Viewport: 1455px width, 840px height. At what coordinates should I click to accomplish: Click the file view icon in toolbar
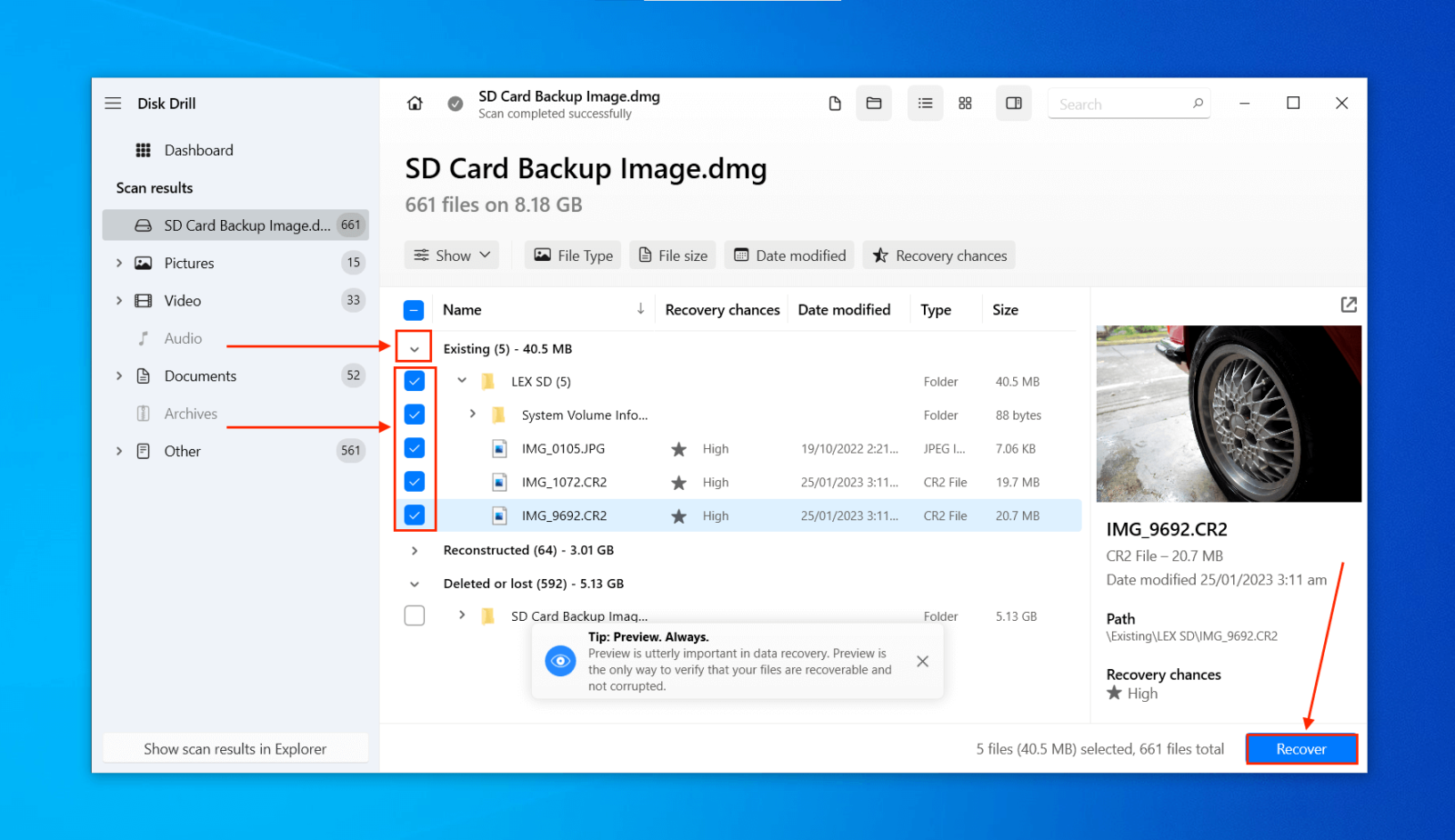[834, 103]
